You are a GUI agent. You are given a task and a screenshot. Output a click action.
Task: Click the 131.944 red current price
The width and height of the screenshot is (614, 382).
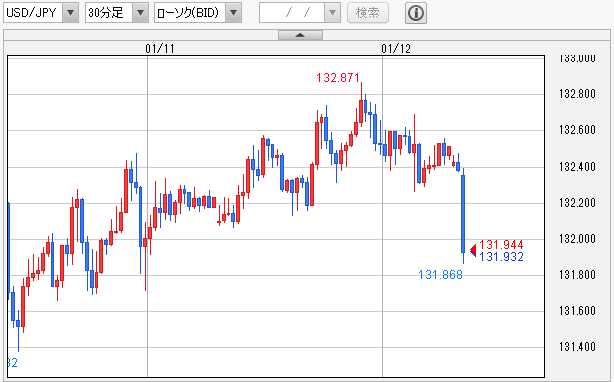tap(501, 245)
